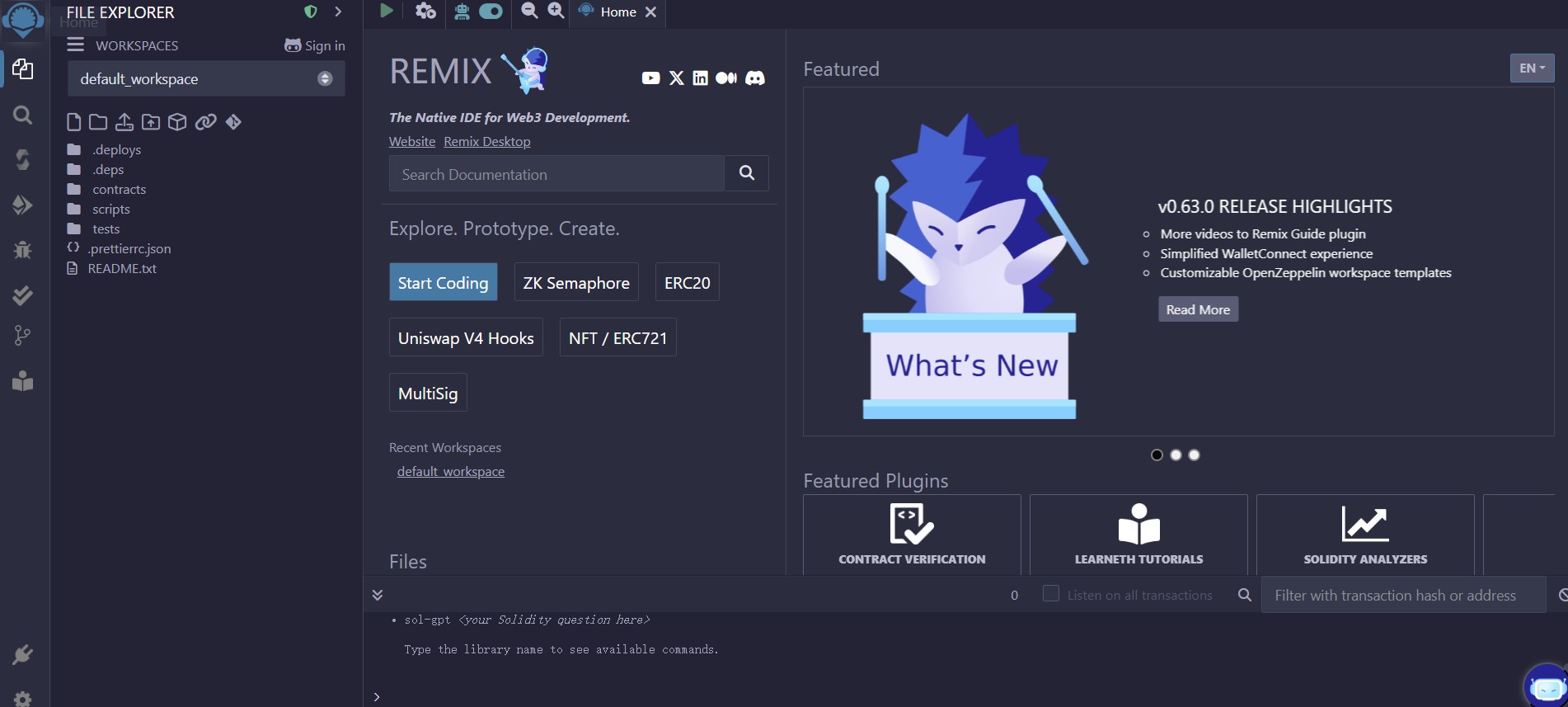Run script with green play button
The width and height of the screenshot is (1568, 707).
click(386, 11)
